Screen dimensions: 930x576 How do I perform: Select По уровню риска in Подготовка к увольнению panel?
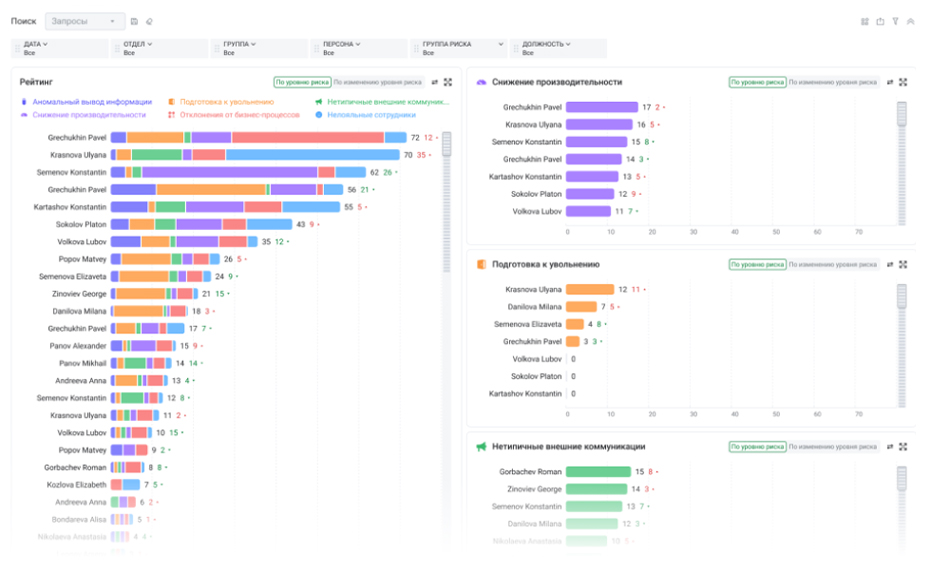(x=757, y=265)
